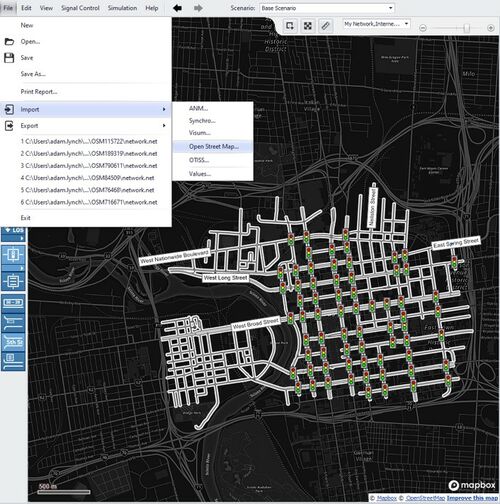Click the OpenStreetMap attribution link
Viewport: 500px width, 504px height.
point(425,498)
